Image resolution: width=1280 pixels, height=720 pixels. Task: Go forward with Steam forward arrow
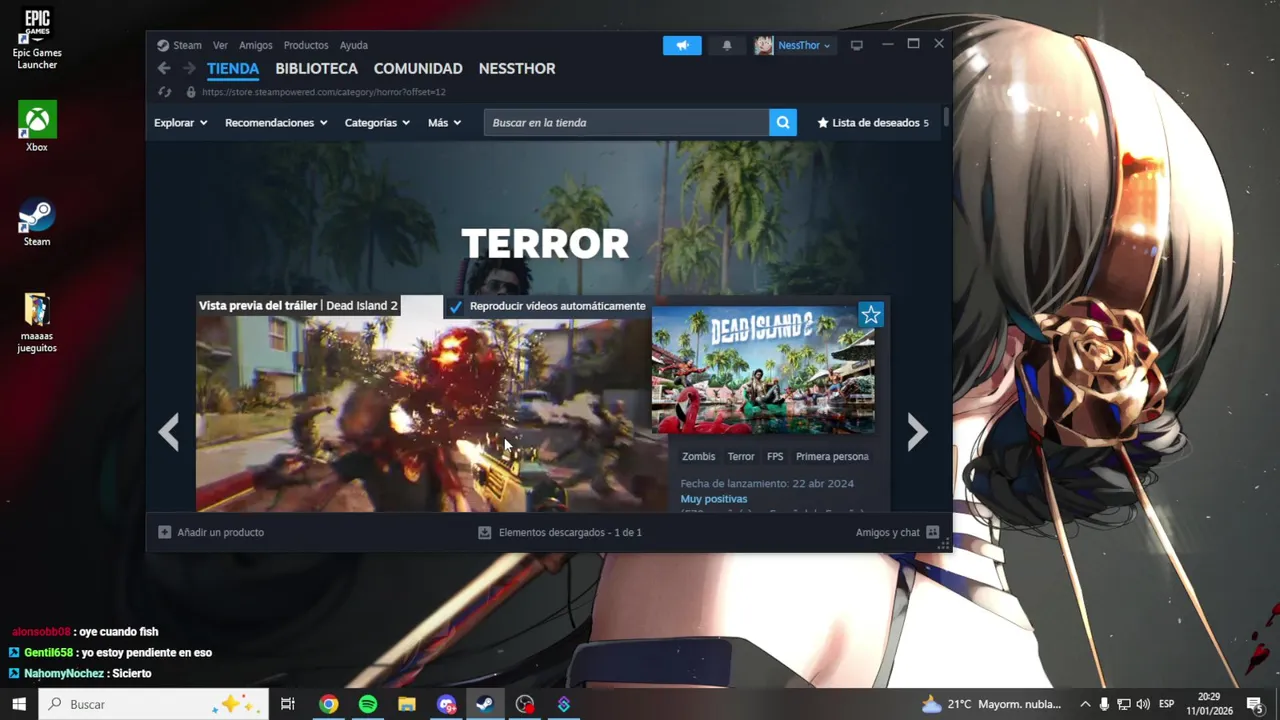189,68
